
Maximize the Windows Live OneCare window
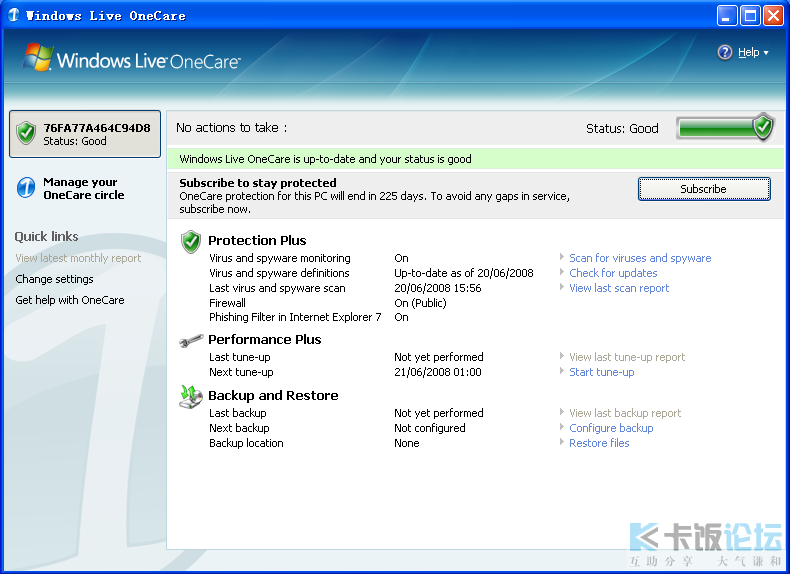tap(750, 16)
